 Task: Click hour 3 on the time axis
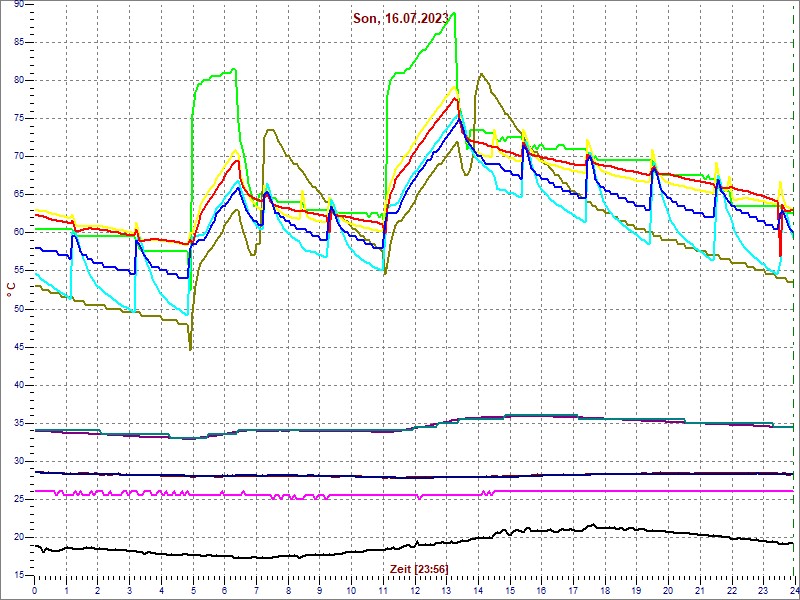129,589
